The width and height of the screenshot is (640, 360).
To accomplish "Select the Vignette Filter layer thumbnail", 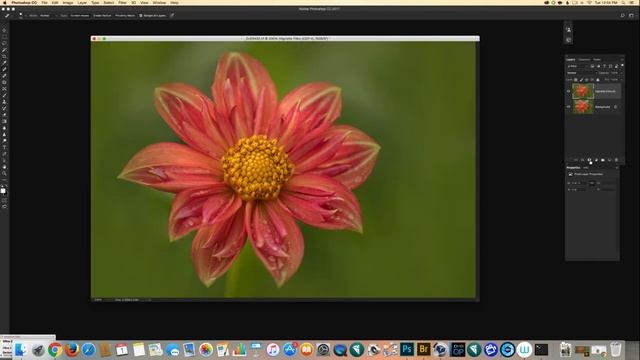I will 583,91.
